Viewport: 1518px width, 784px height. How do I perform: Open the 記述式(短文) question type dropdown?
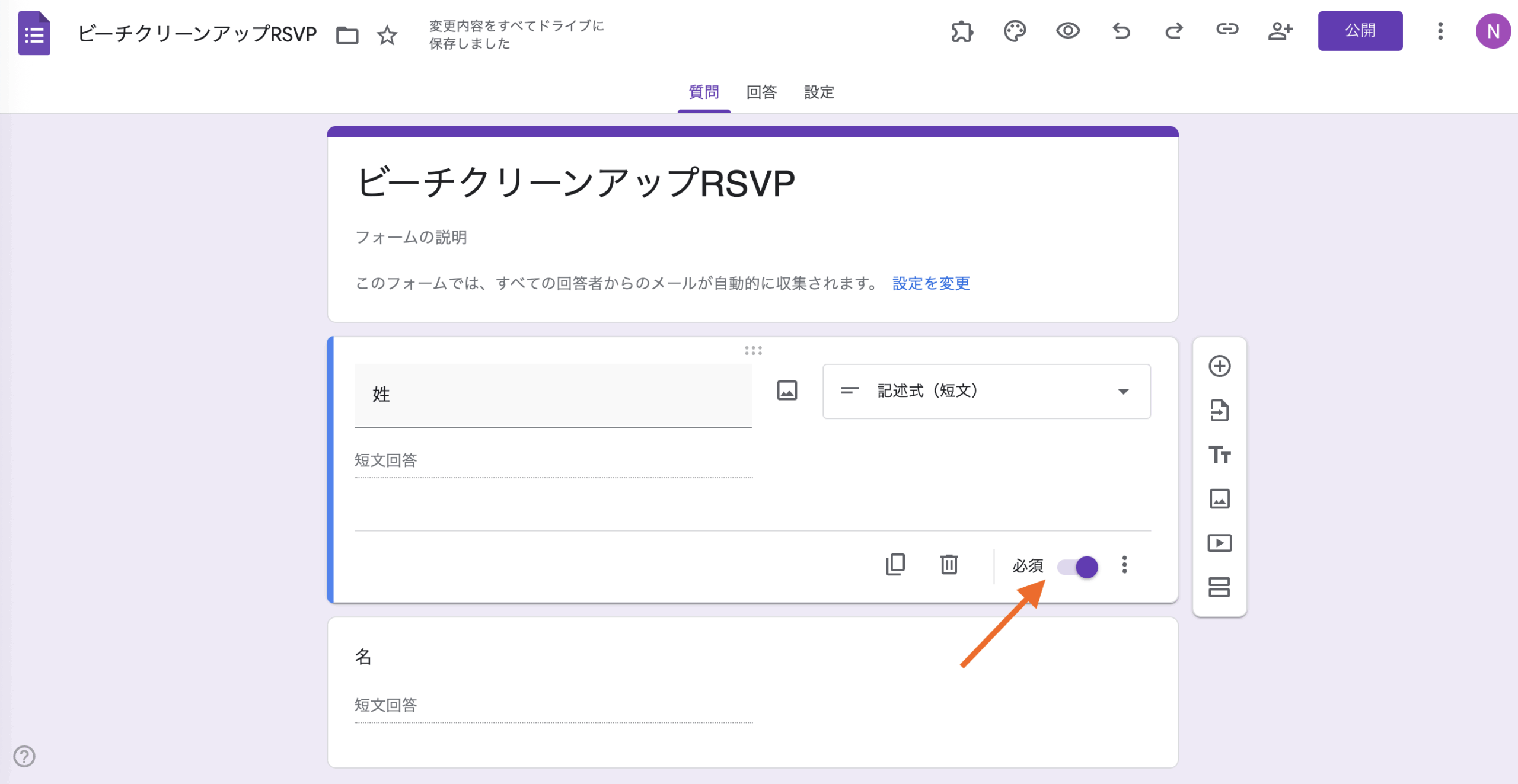coord(986,391)
